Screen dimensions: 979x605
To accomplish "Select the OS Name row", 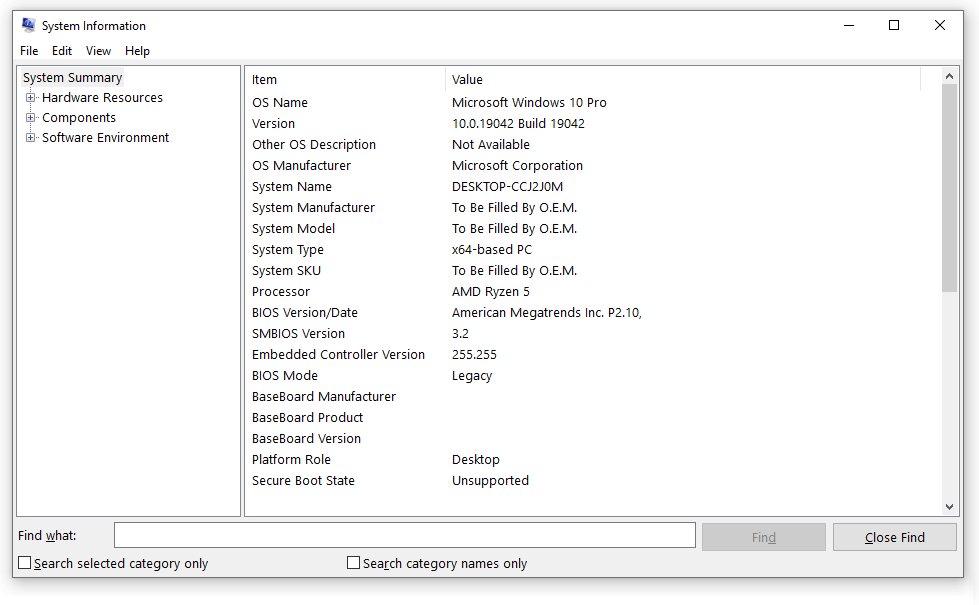I will [280, 102].
